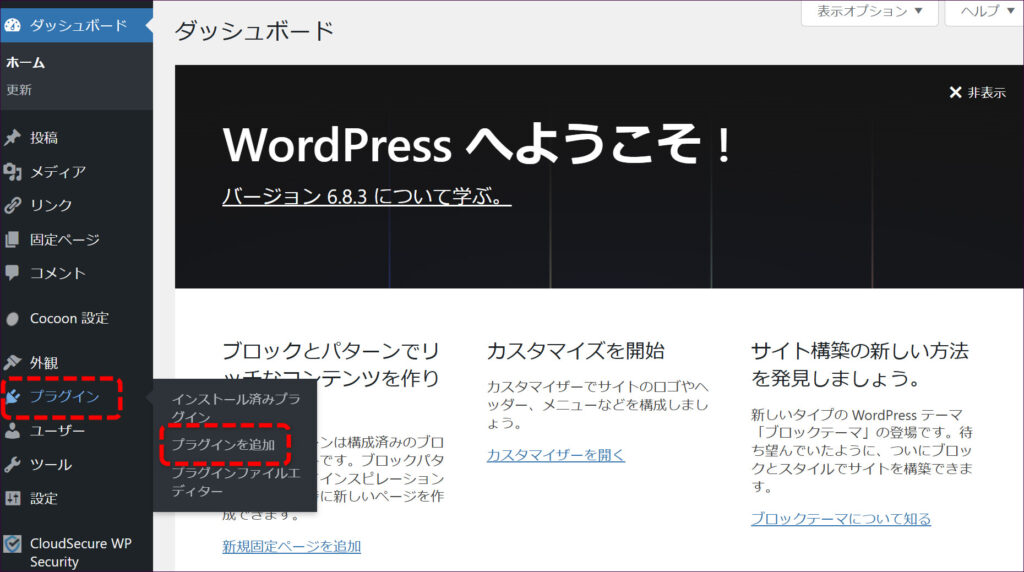Click the Posts pushpin icon
Screen dimensions: 1024x572
point(13,138)
